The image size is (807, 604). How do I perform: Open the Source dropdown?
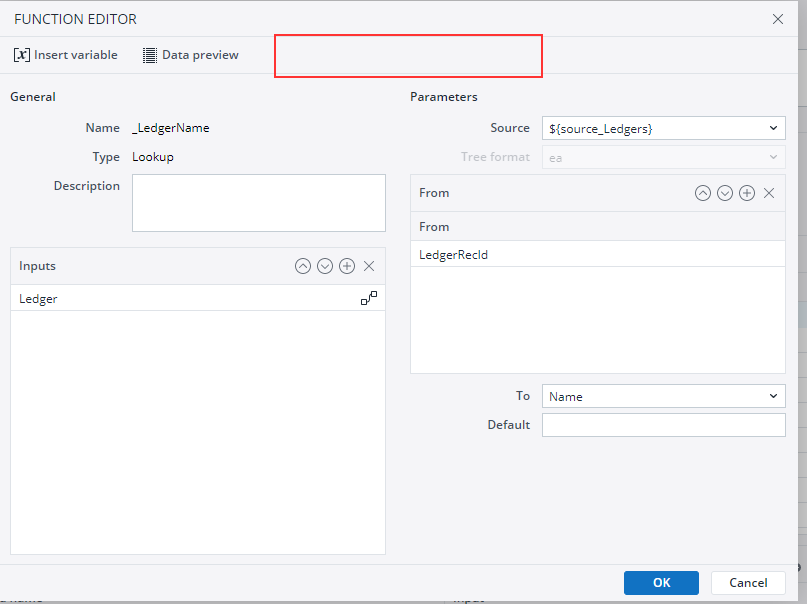tap(663, 128)
